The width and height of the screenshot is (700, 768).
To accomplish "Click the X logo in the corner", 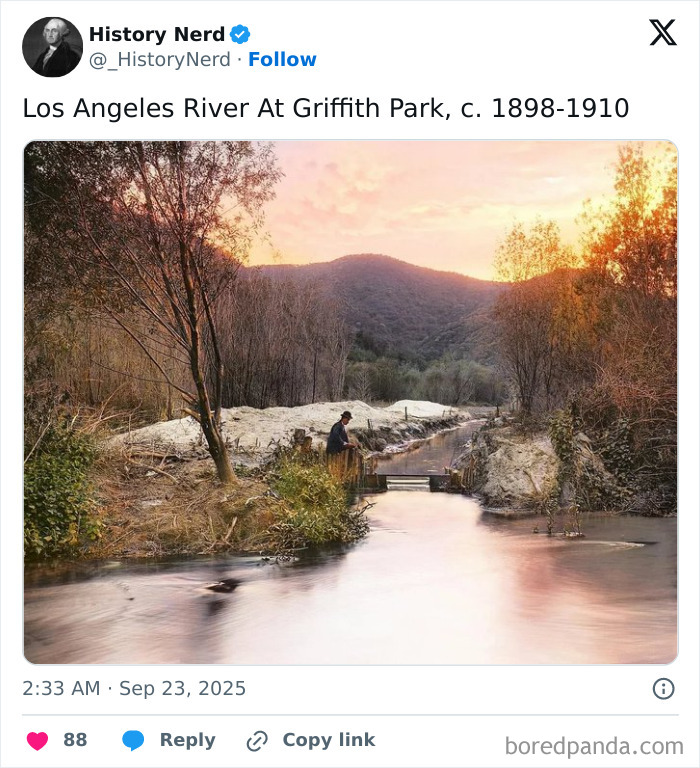I will [662, 33].
